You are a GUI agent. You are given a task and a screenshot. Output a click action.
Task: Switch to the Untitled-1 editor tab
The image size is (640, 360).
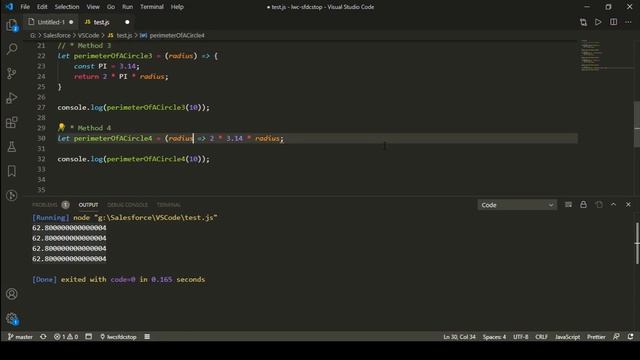click(x=51, y=22)
